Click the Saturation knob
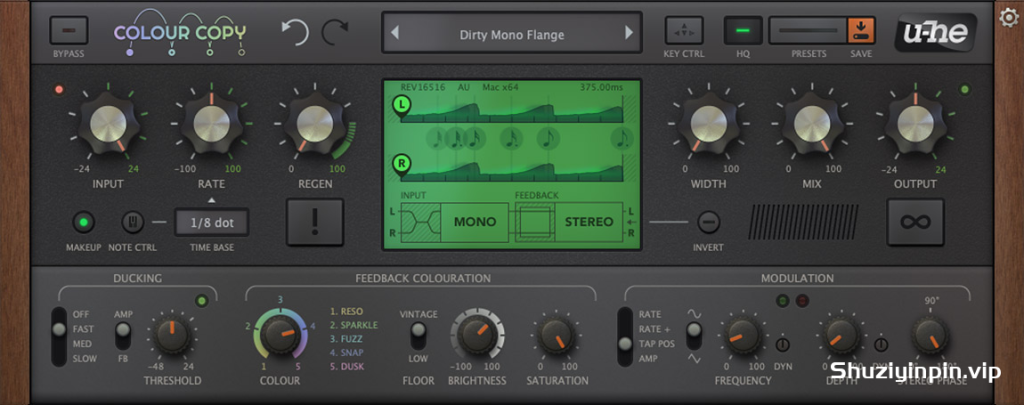This screenshot has width=1024, height=405. tap(557, 336)
